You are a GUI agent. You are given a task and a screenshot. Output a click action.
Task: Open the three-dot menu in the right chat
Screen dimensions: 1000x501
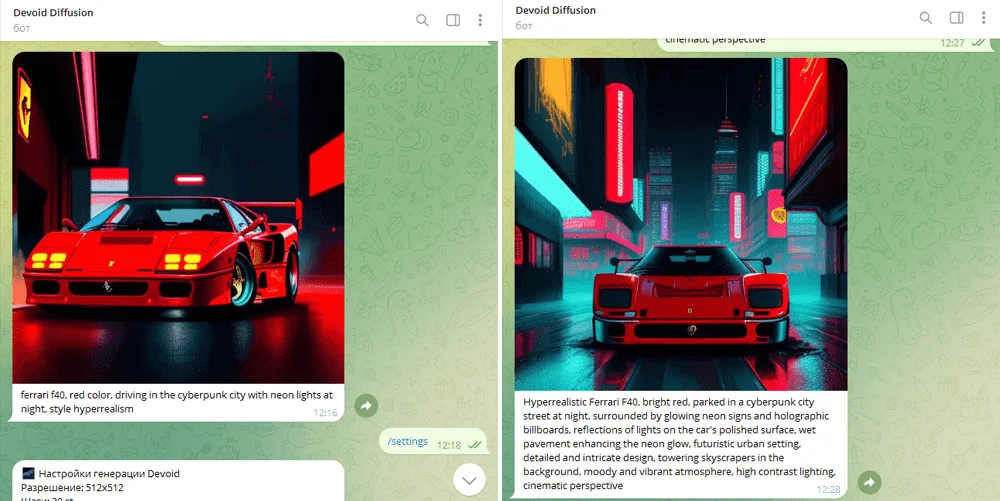(x=984, y=18)
